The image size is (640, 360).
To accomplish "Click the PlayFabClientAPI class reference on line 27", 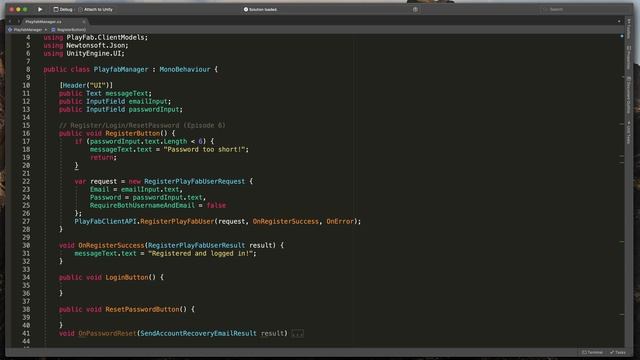I will (x=105, y=221).
